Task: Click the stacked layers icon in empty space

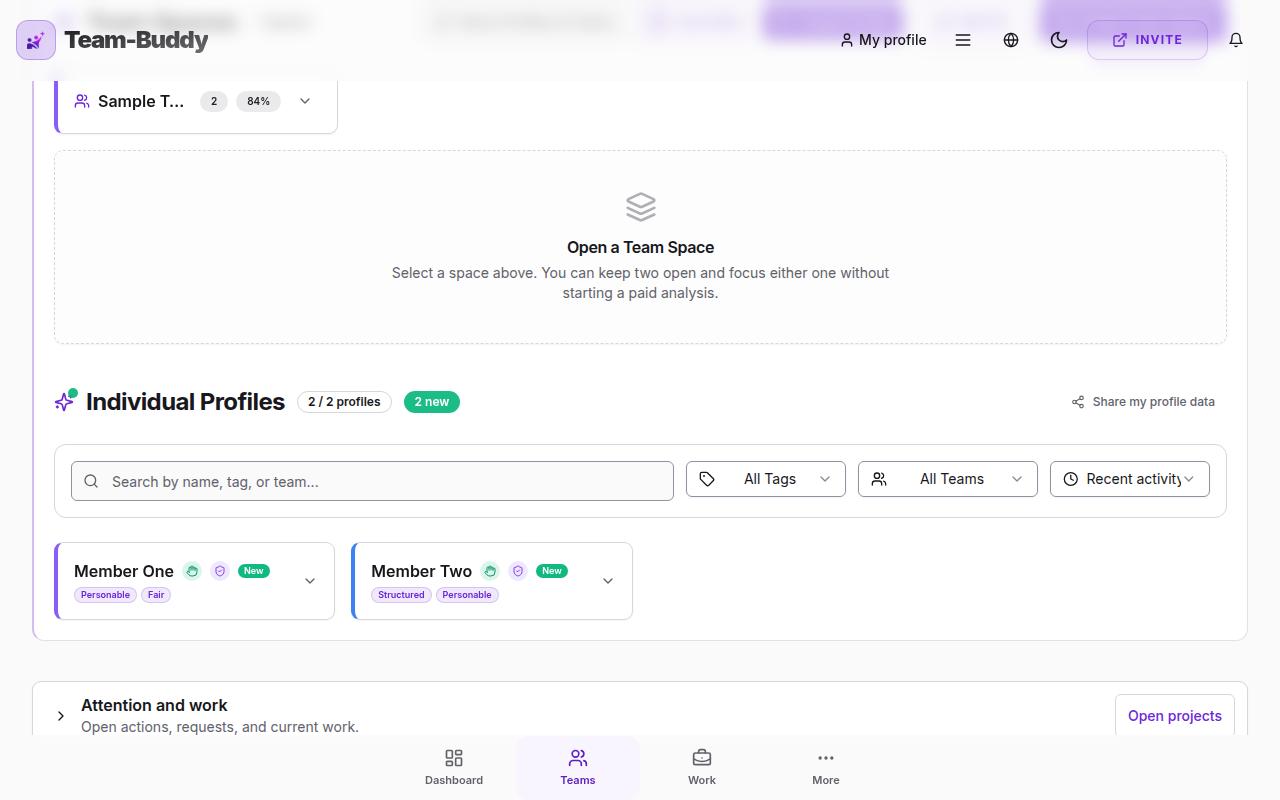Action: coord(641,207)
